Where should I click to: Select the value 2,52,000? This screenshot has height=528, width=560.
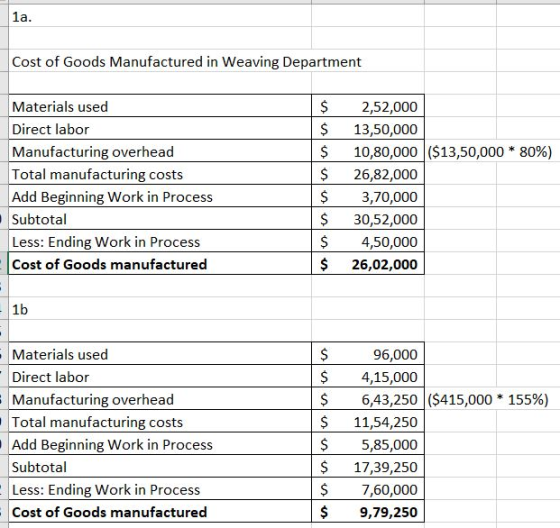[x=389, y=107]
